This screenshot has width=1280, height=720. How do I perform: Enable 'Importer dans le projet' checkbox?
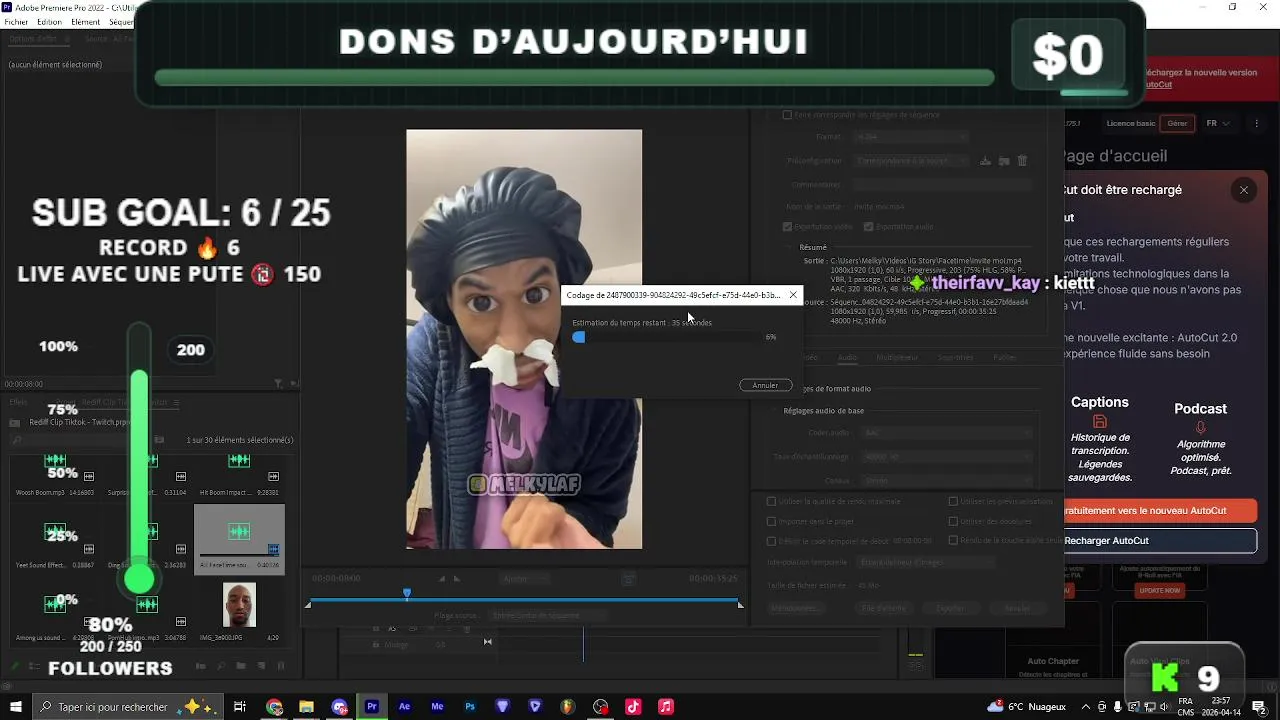(771, 521)
